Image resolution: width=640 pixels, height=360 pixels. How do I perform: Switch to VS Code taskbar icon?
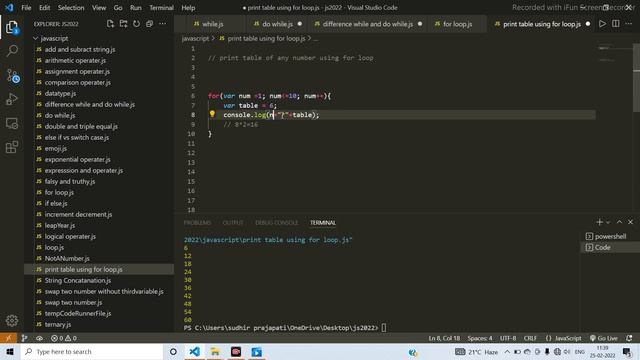pyautogui.click(x=195, y=351)
